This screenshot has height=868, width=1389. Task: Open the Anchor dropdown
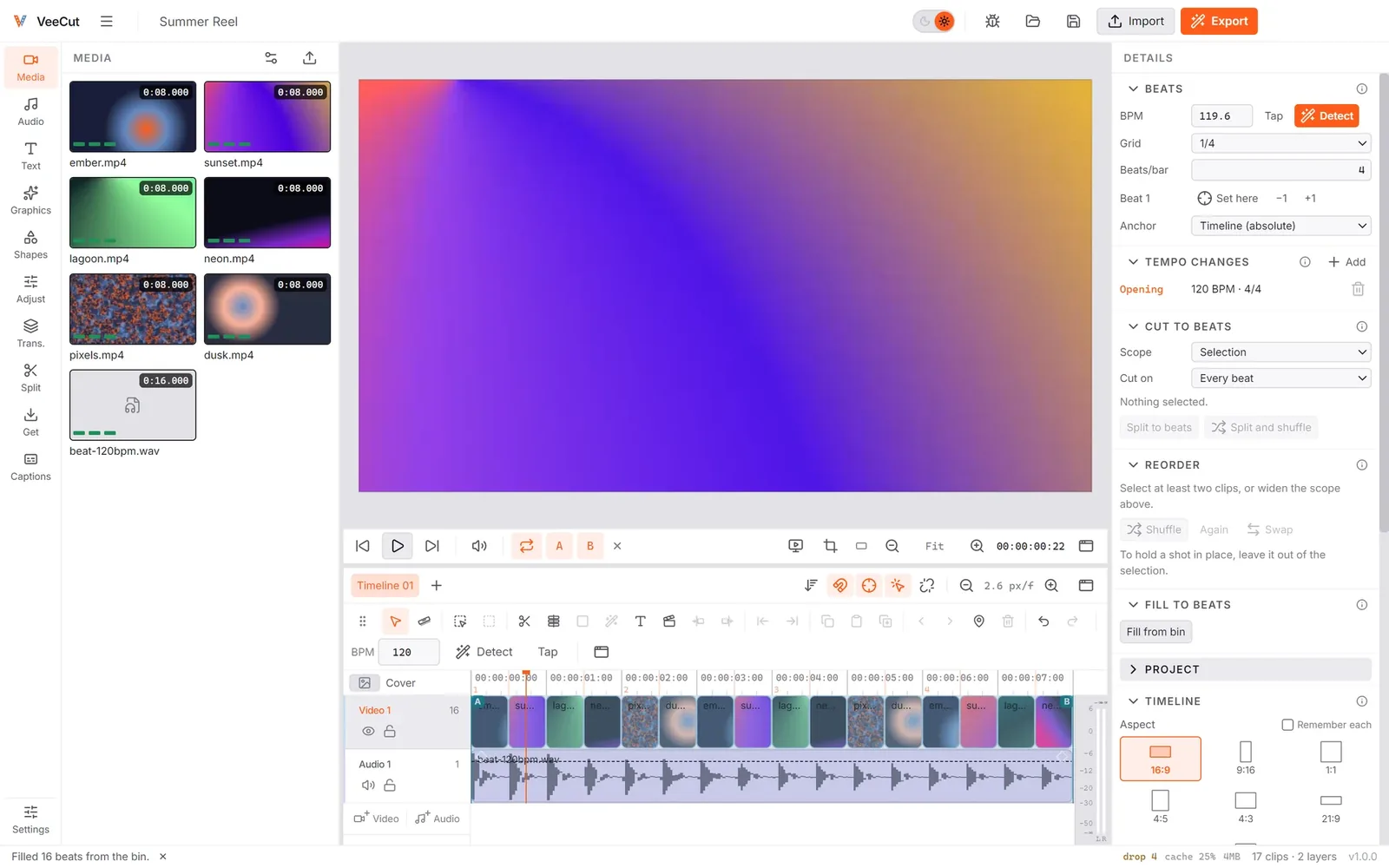tap(1280, 226)
